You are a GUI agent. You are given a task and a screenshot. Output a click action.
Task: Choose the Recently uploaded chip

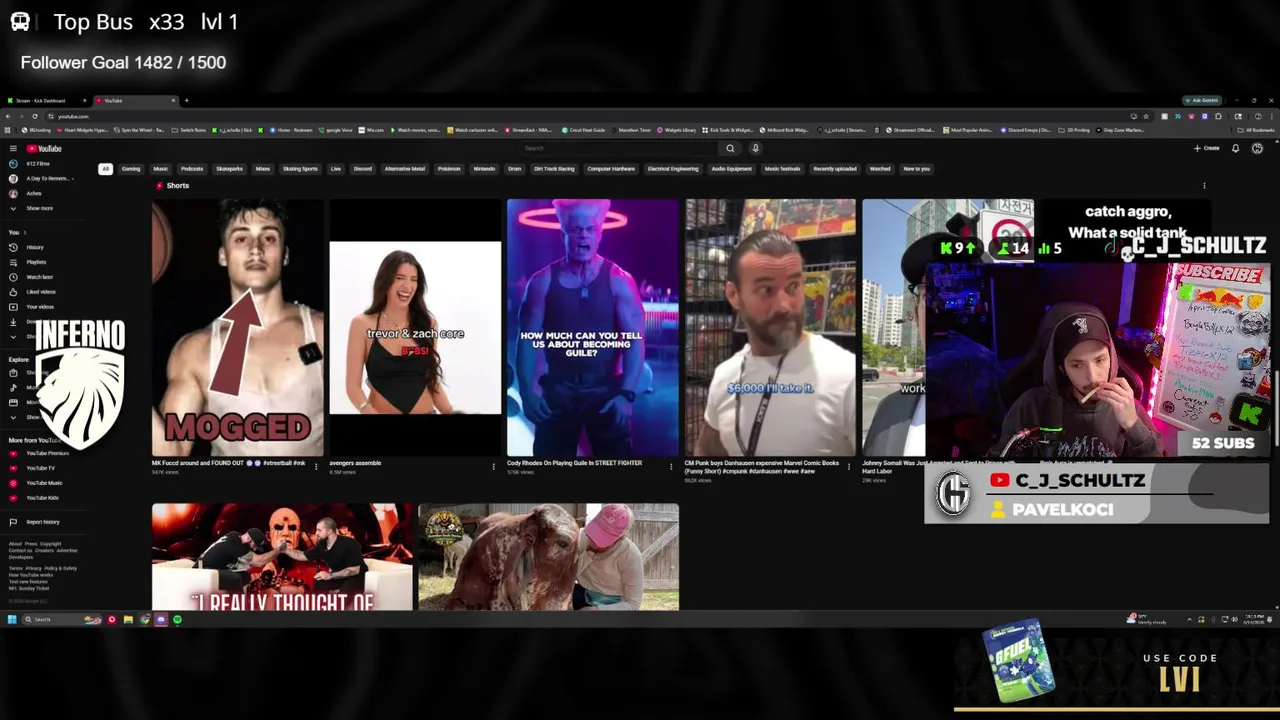(835, 169)
